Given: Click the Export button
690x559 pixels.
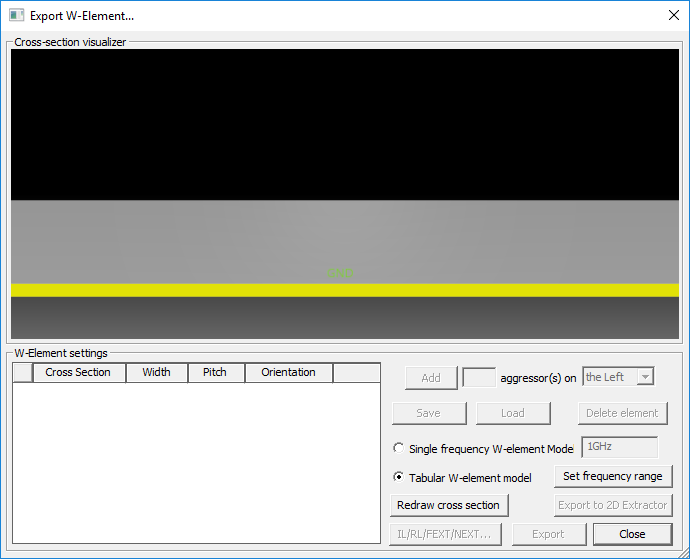Looking at the screenshot, I should [x=549, y=534].
